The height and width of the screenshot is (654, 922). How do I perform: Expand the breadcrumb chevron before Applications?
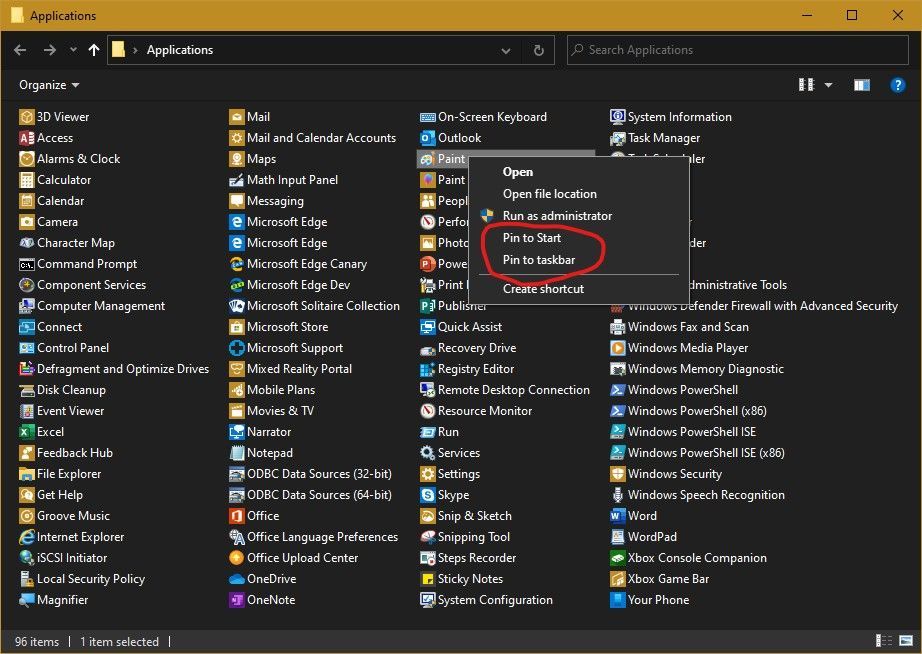[x=135, y=50]
